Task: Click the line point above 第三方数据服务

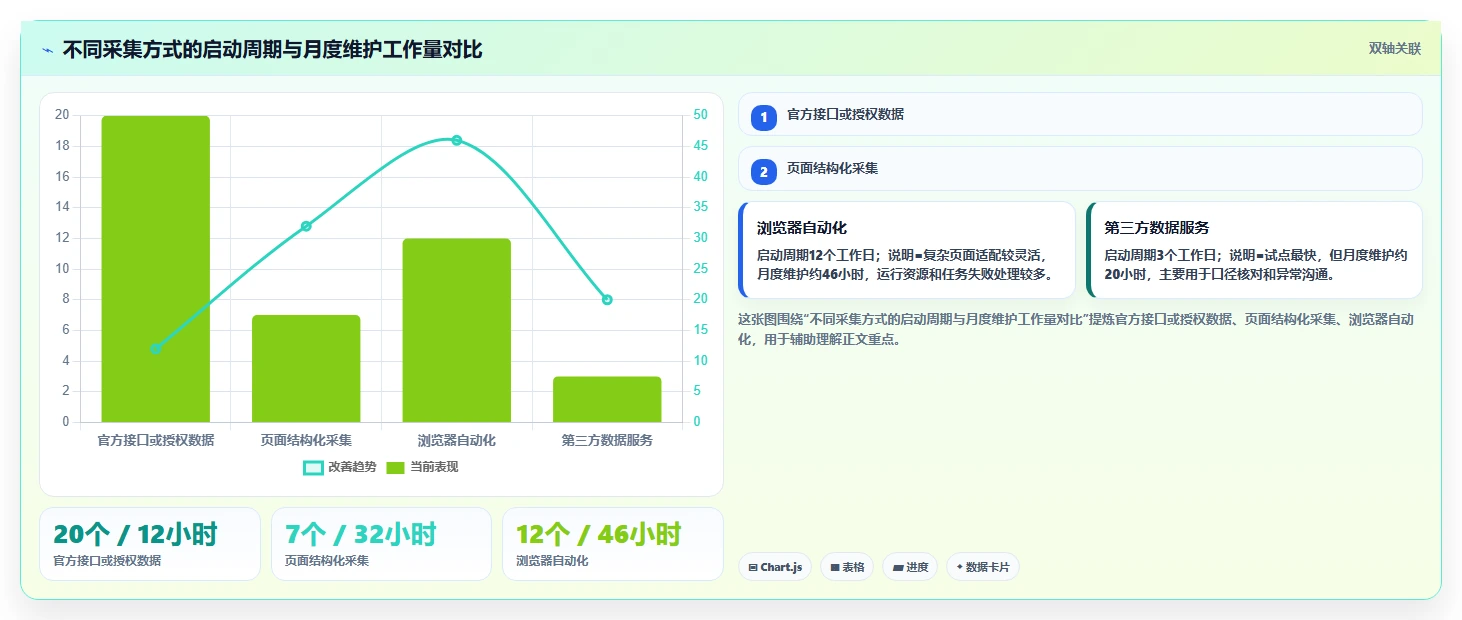Action: (607, 300)
